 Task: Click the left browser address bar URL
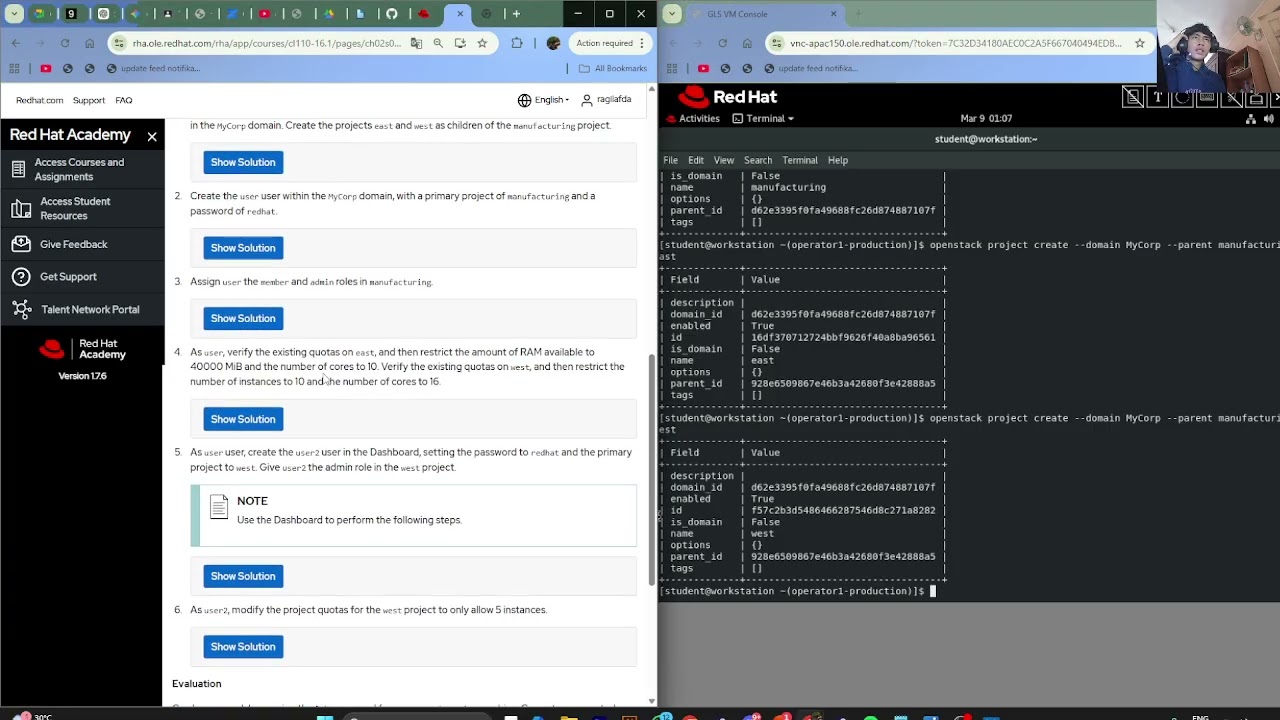(x=266, y=43)
